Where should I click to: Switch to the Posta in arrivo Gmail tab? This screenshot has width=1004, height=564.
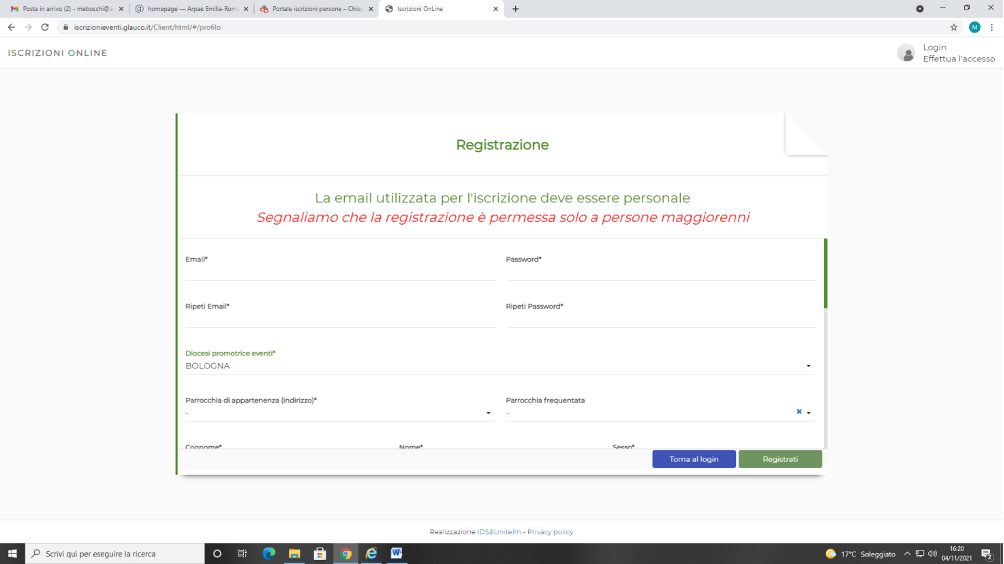point(66,9)
